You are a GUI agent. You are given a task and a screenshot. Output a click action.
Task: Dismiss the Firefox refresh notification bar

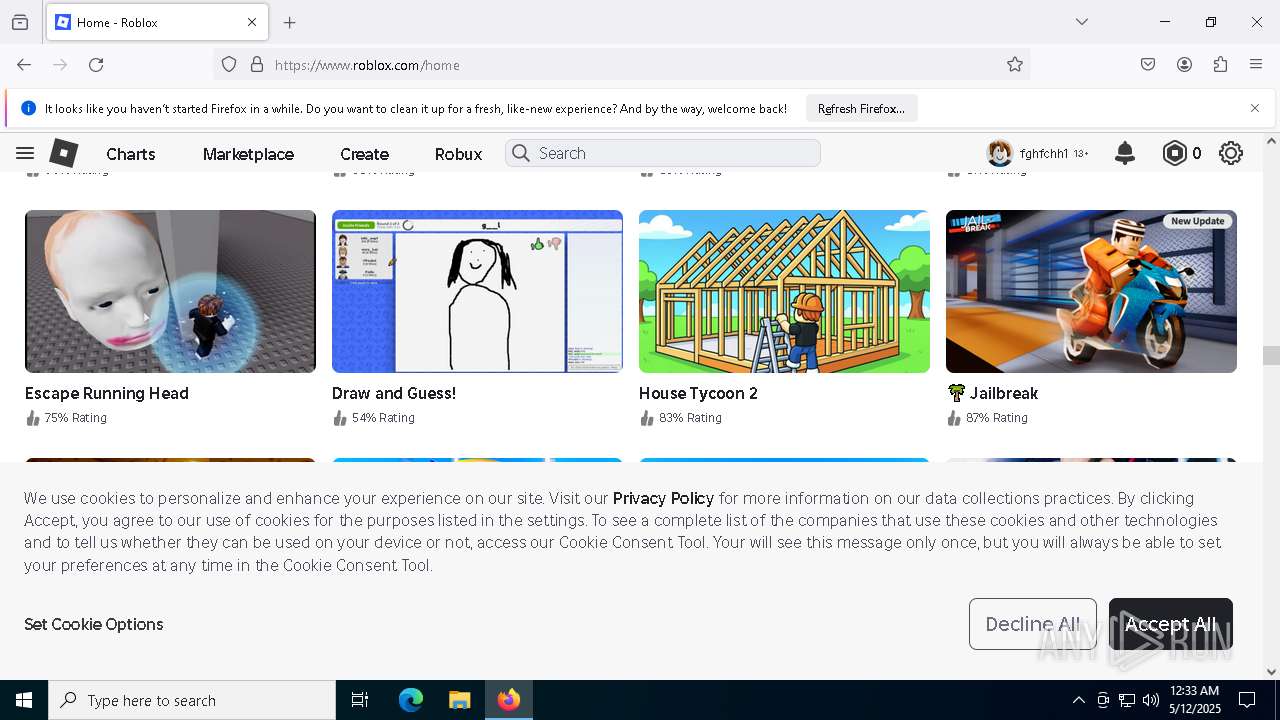1255,108
